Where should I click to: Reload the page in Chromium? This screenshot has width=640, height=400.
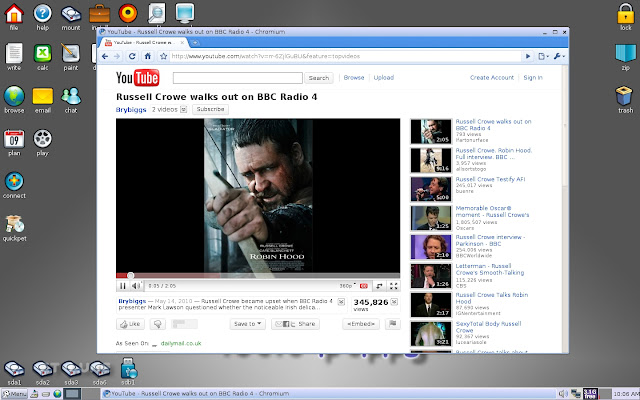[132, 56]
